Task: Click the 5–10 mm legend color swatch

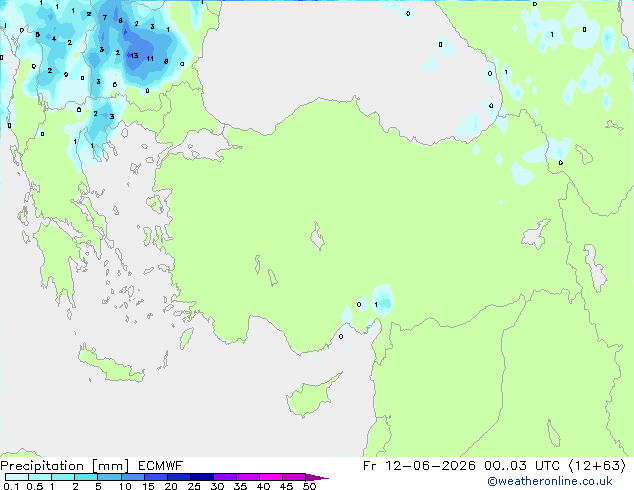Action: click(109, 477)
